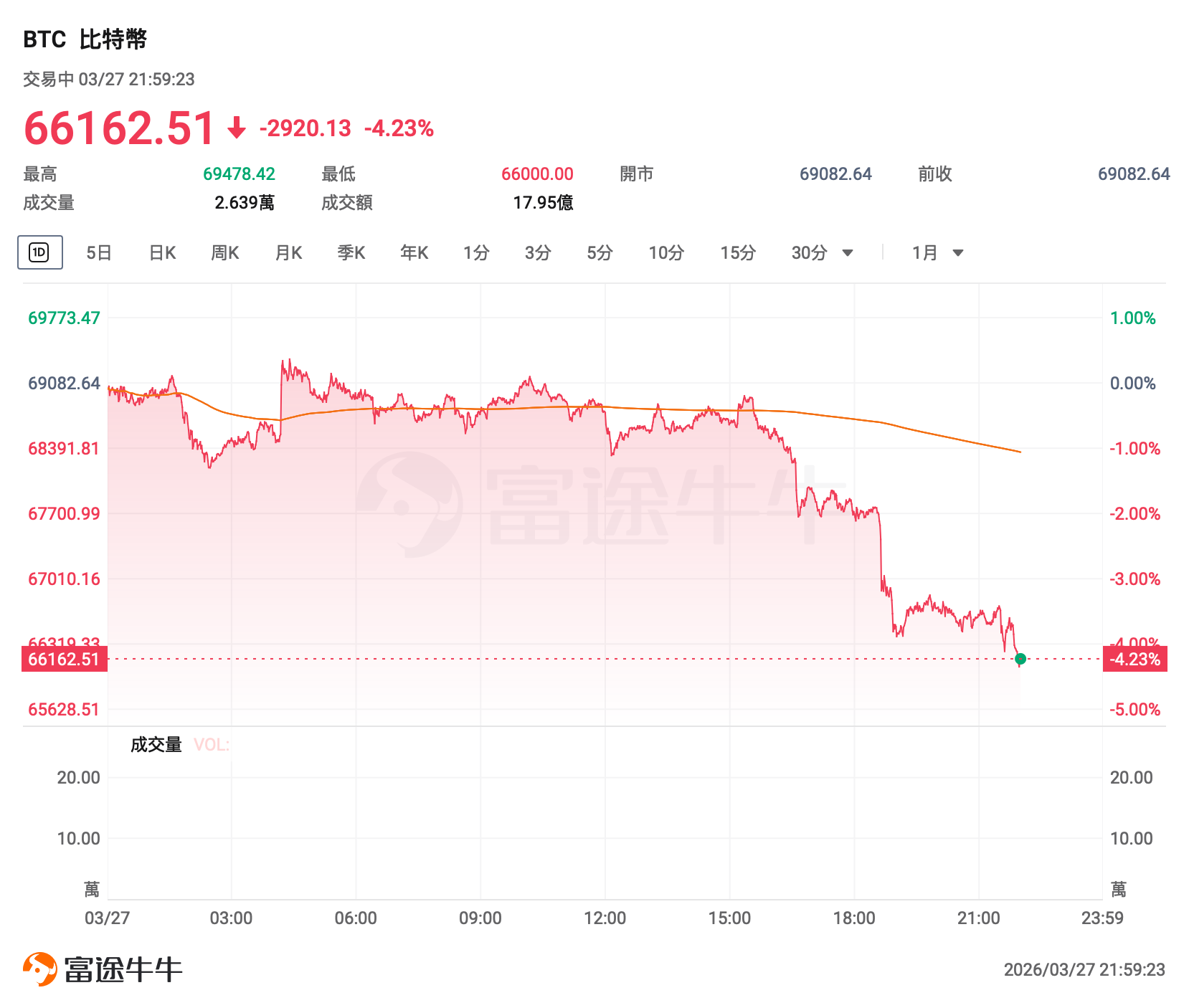Screen dimensions: 1189x1008
Task: Switch to the 1分 minute interval
Action: 476,253
